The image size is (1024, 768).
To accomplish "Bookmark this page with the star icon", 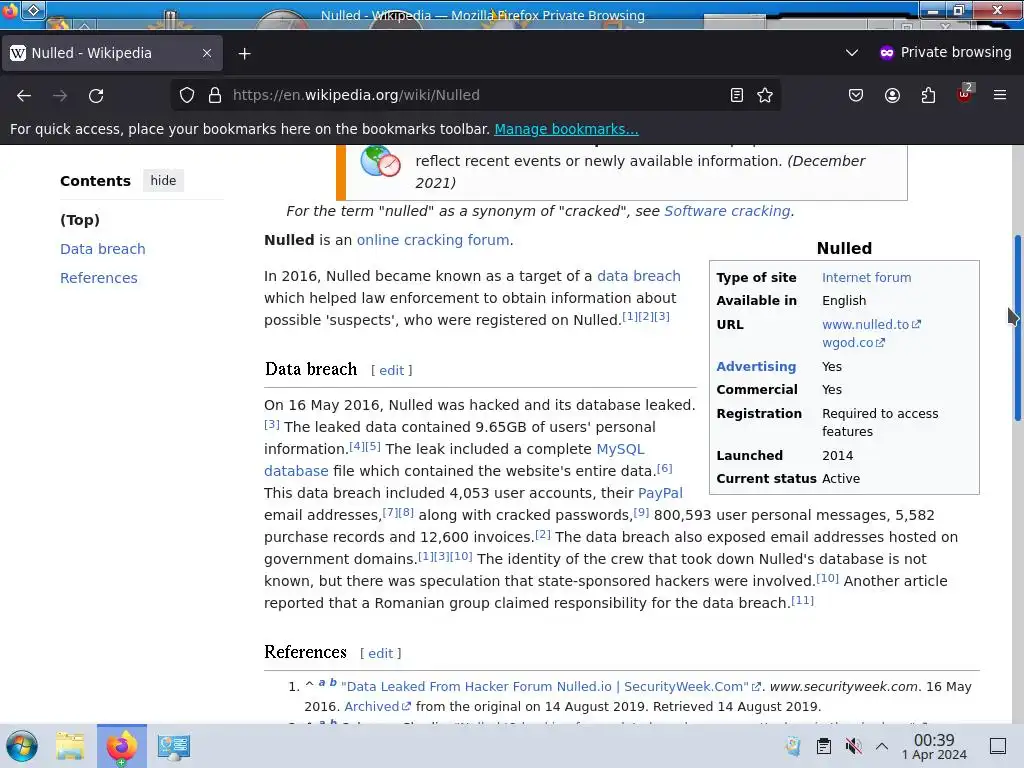I will pos(765,95).
